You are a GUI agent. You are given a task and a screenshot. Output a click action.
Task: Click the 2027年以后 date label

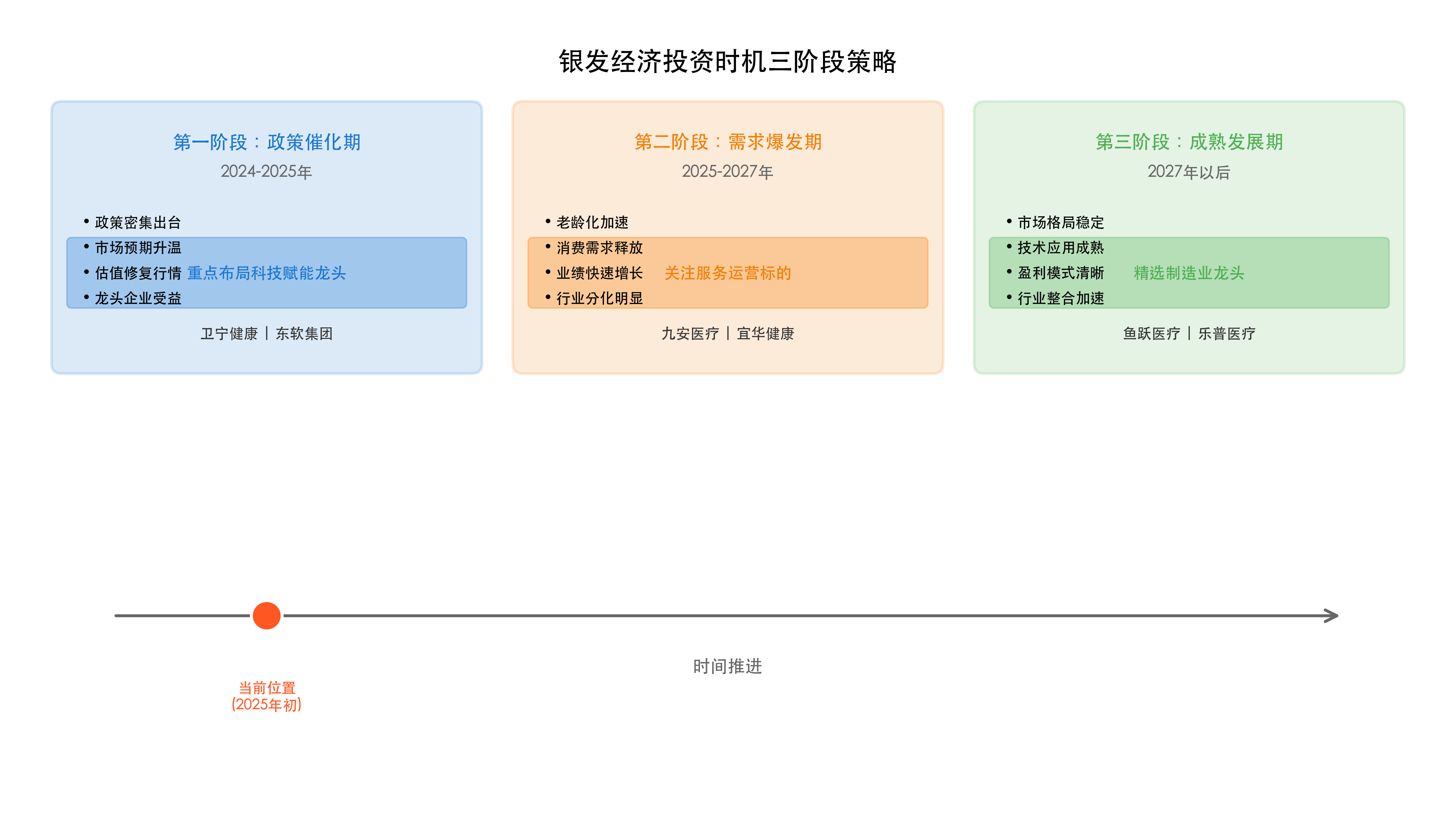tap(1189, 172)
